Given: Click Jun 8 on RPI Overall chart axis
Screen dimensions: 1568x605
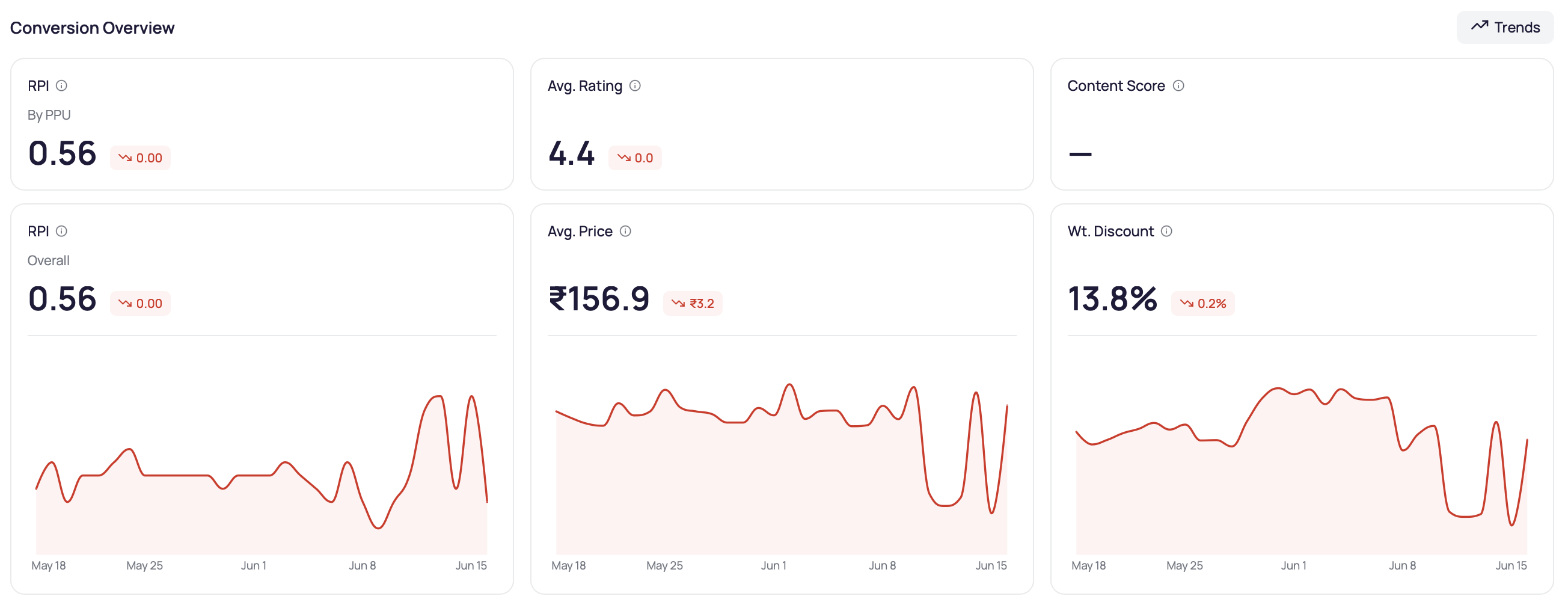Looking at the screenshot, I should pos(362,566).
